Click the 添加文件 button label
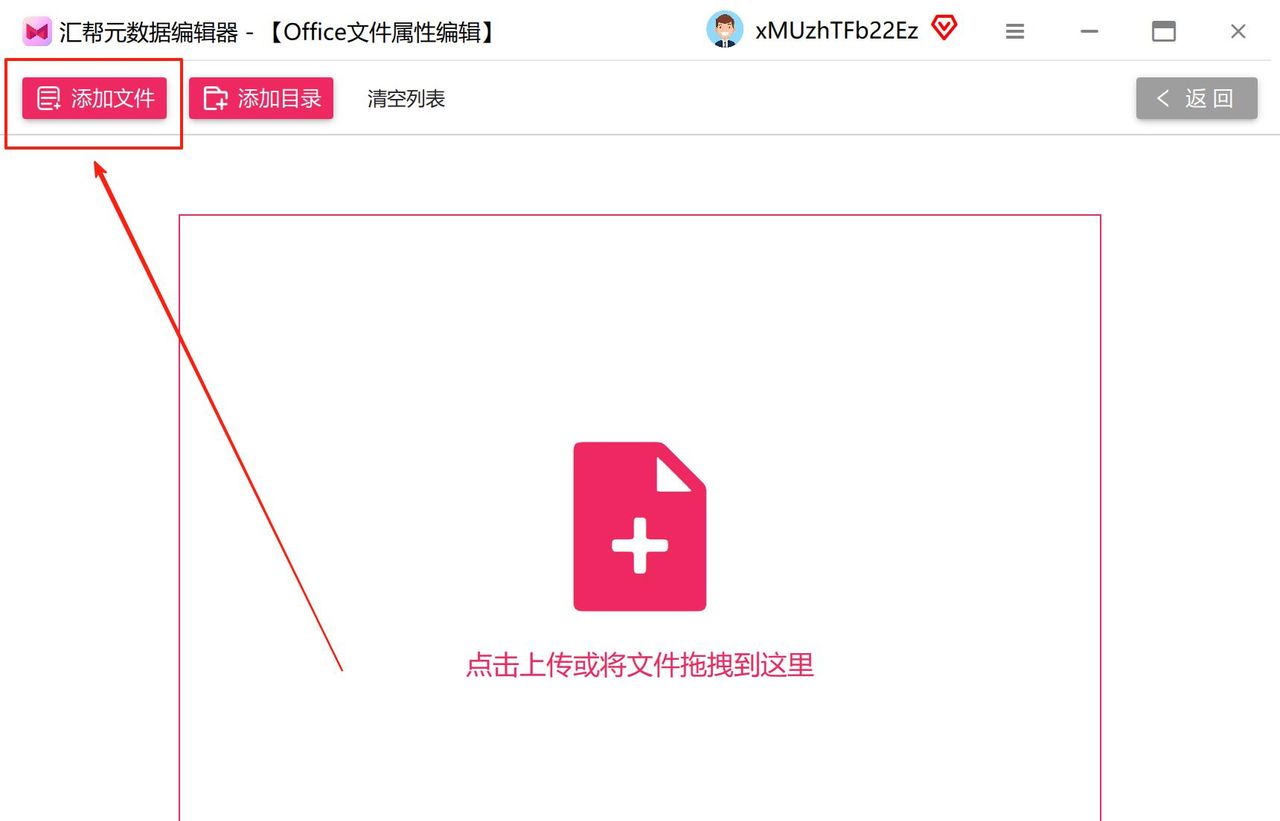1280x821 pixels. 113,98
